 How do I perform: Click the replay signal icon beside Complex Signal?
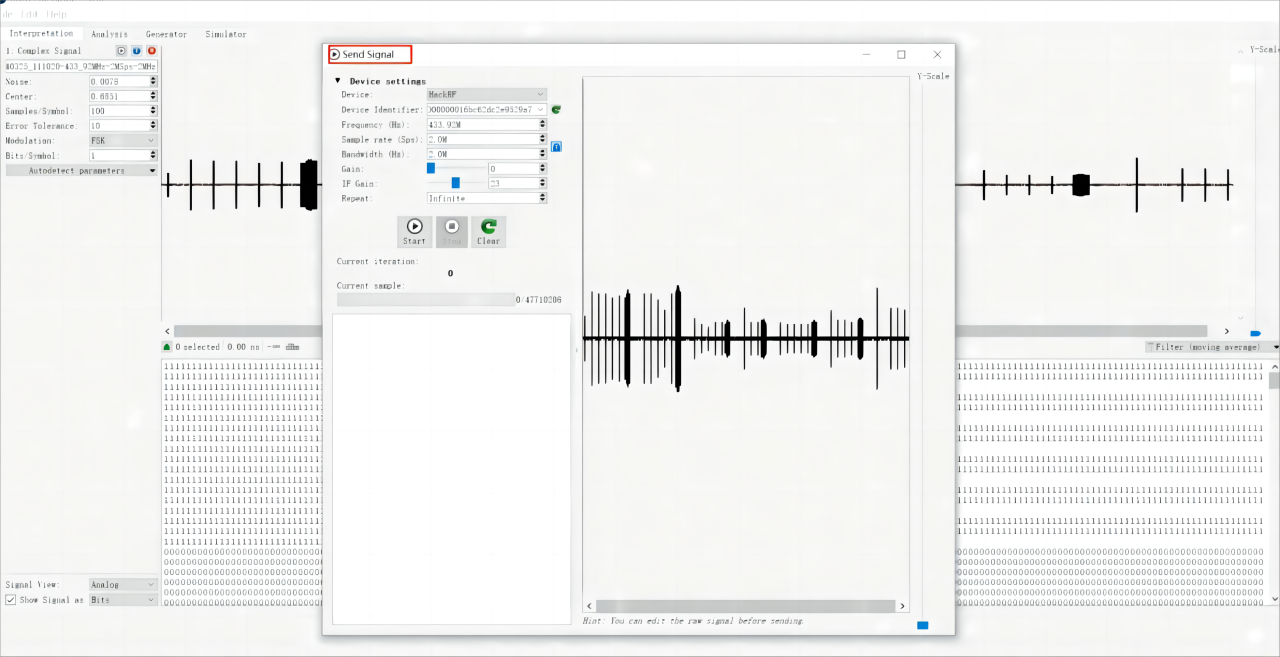click(x=121, y=50)
